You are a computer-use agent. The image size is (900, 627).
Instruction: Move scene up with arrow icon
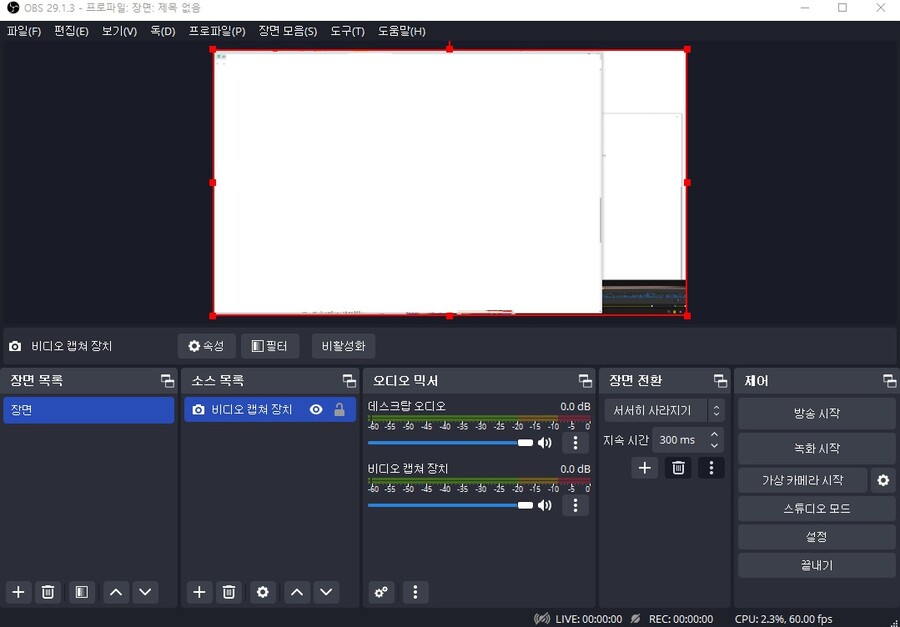tap(116, 592)
